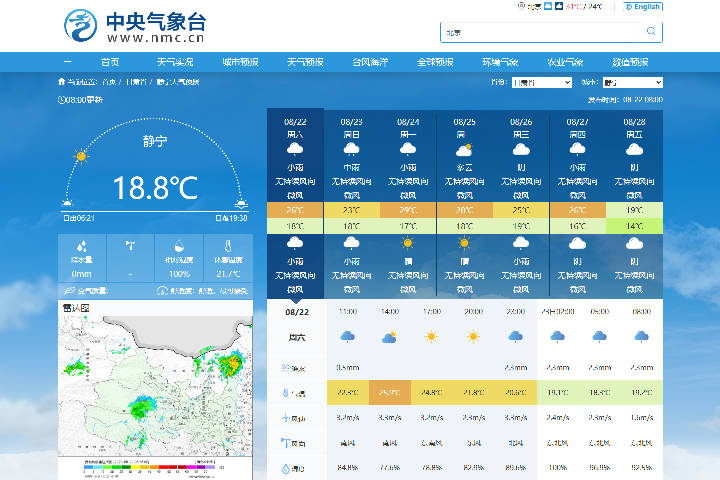The height and width of the screenshot is (480, 720).
Task: Select the 08/25 forecast column
Action: (465, 203)
